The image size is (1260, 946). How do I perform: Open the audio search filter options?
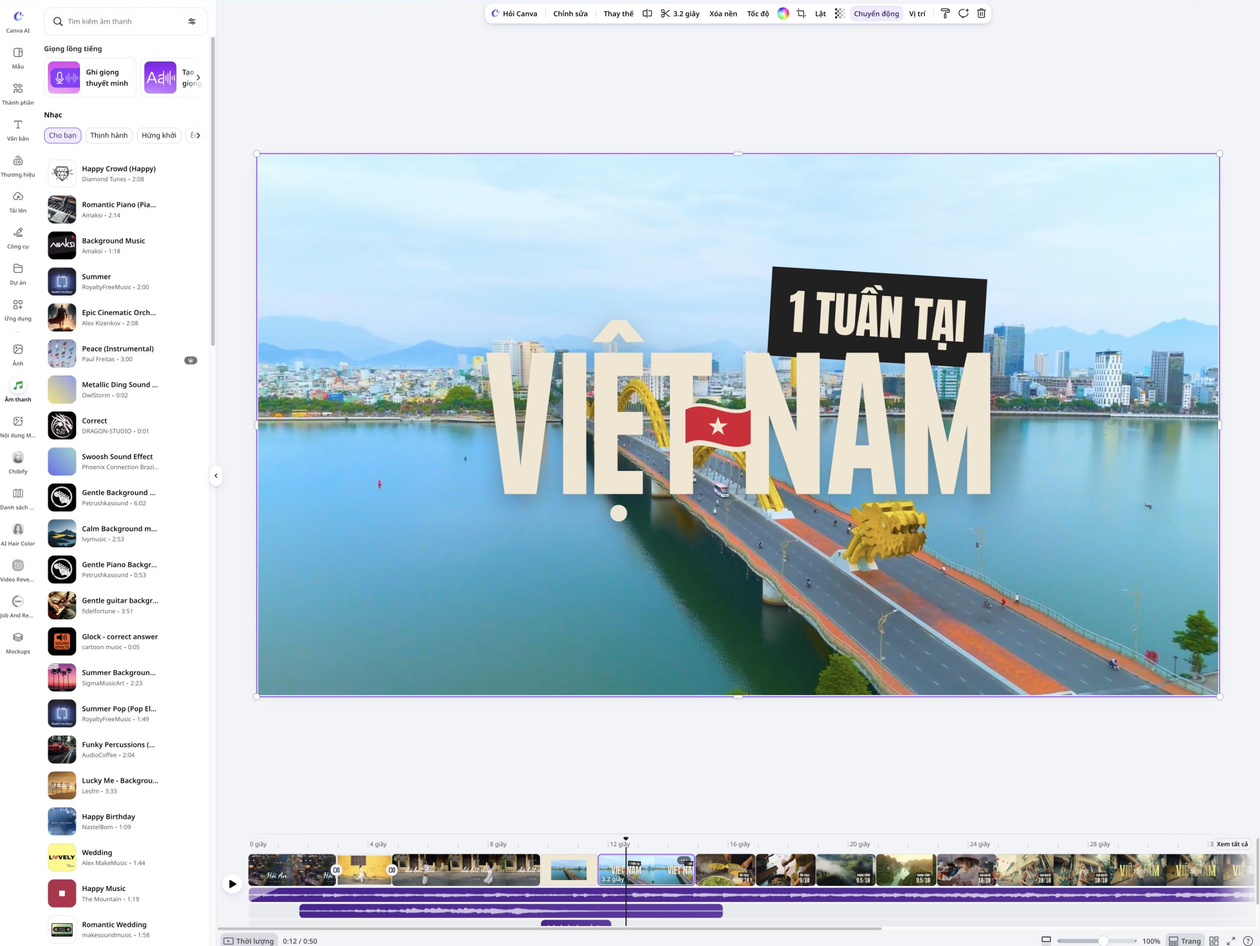(192, 21)
